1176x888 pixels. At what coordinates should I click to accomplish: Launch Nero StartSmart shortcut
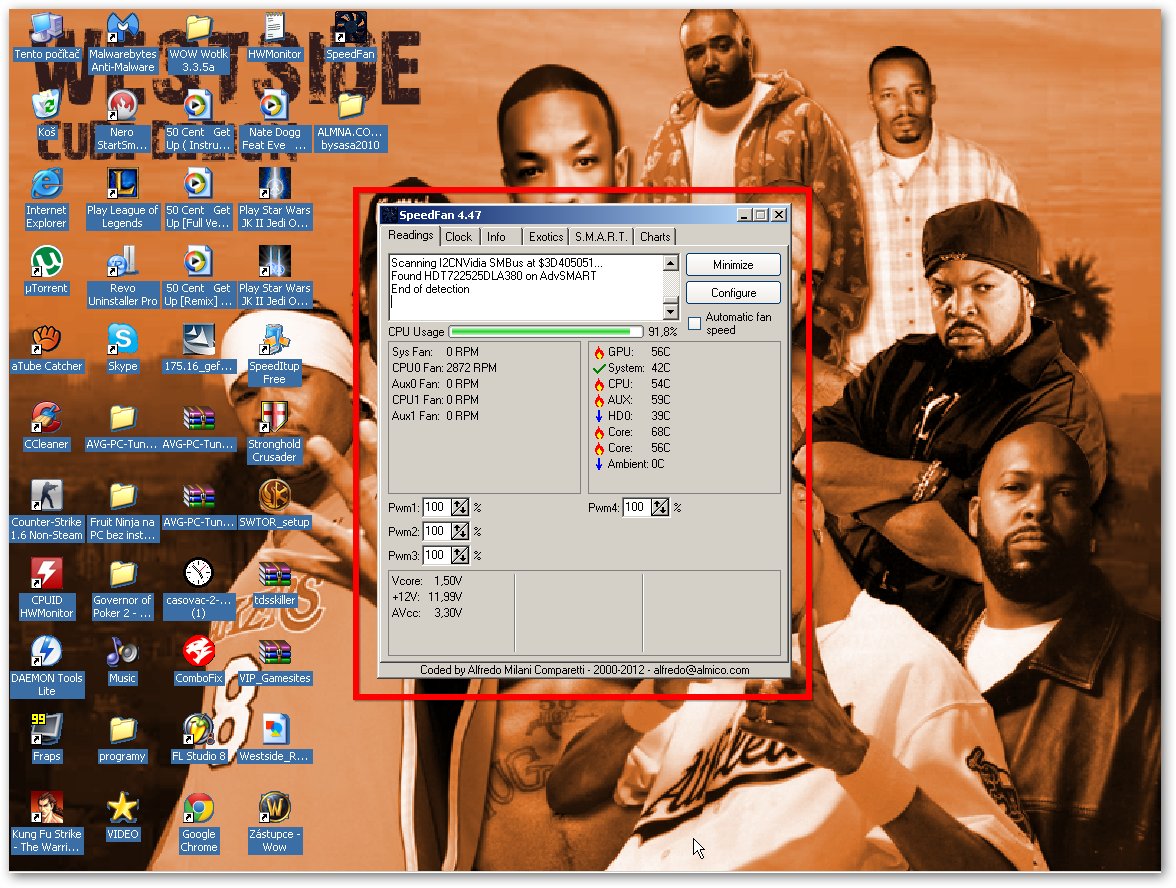(122, 121)
